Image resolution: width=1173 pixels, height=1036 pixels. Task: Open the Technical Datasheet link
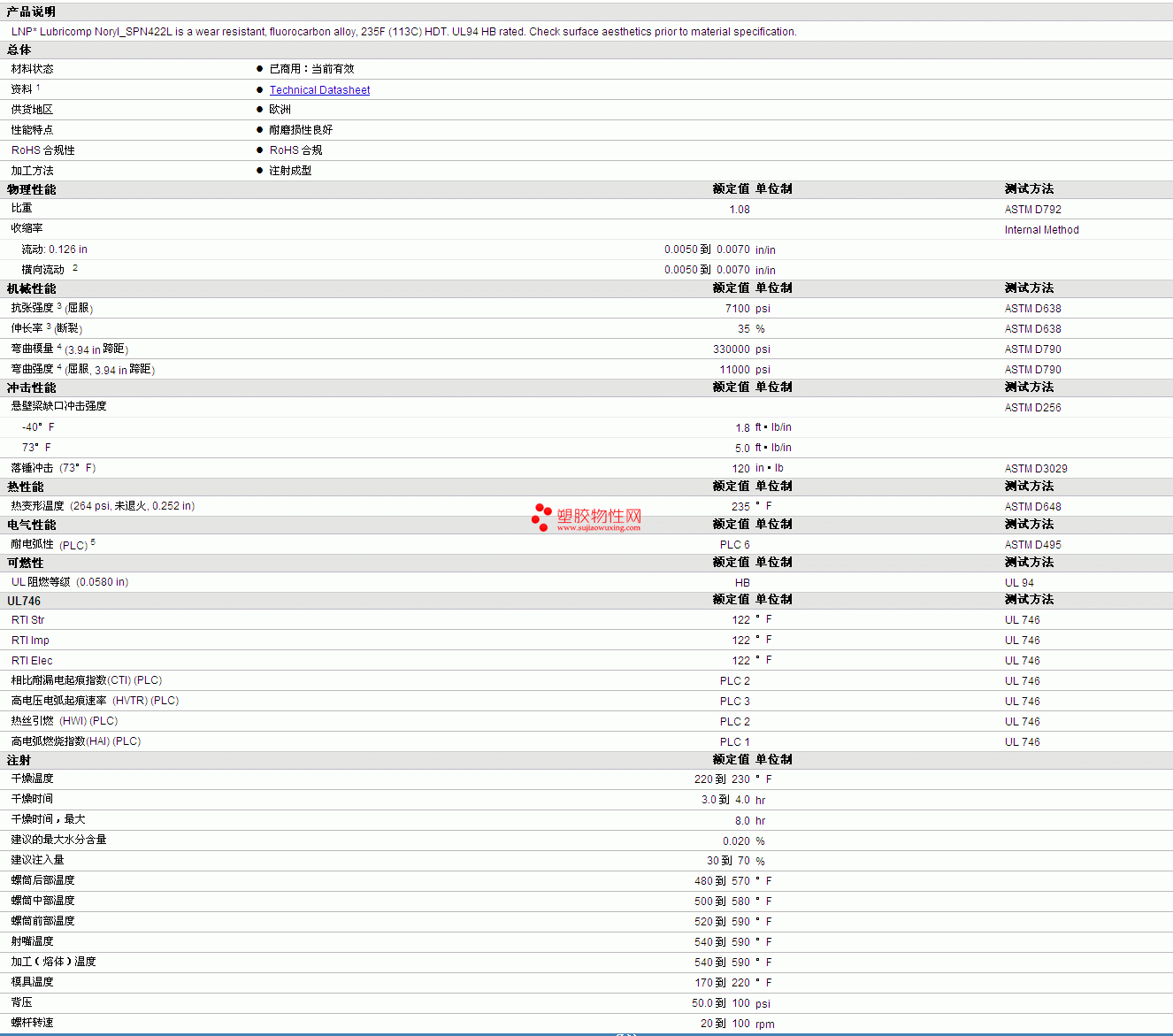(x=319, y=89)
